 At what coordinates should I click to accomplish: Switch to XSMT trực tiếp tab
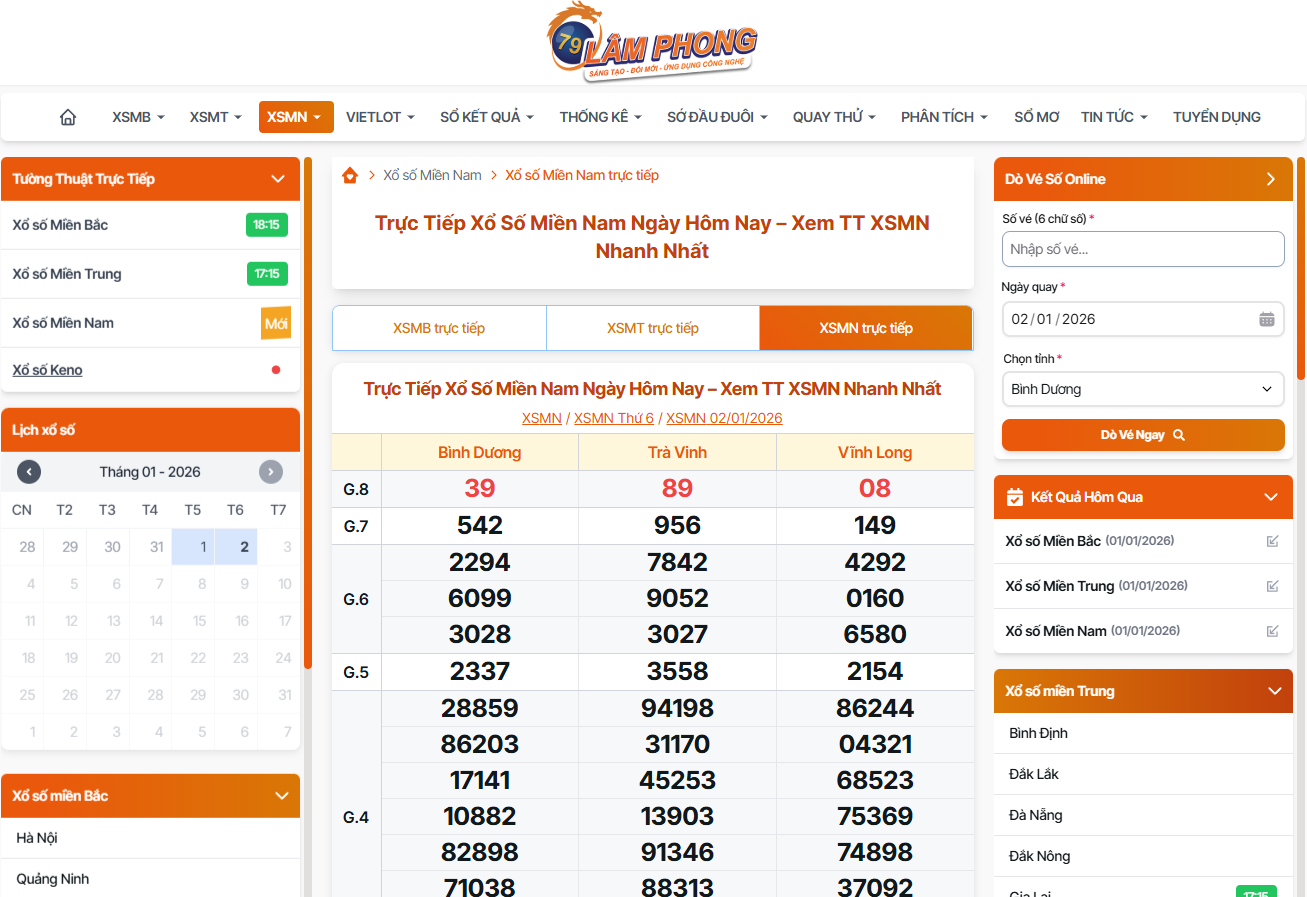coord(652,328)
